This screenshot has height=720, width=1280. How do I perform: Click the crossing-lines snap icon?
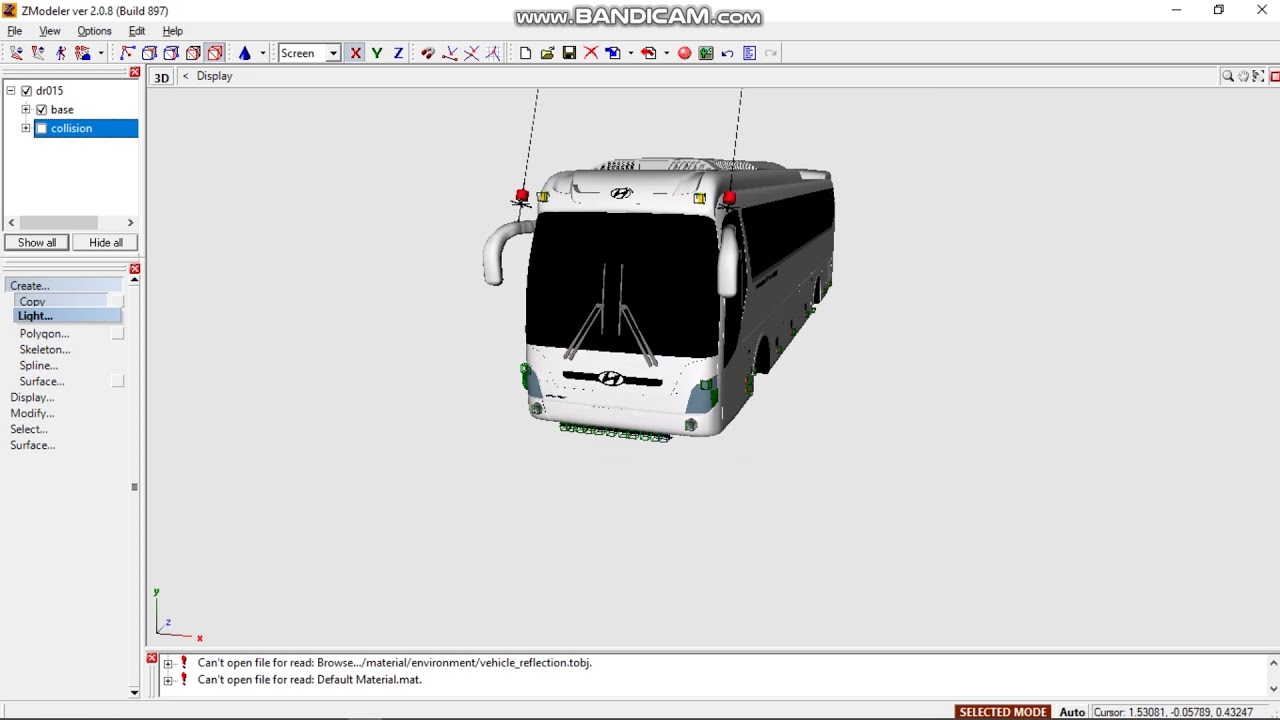coord(471,53)
